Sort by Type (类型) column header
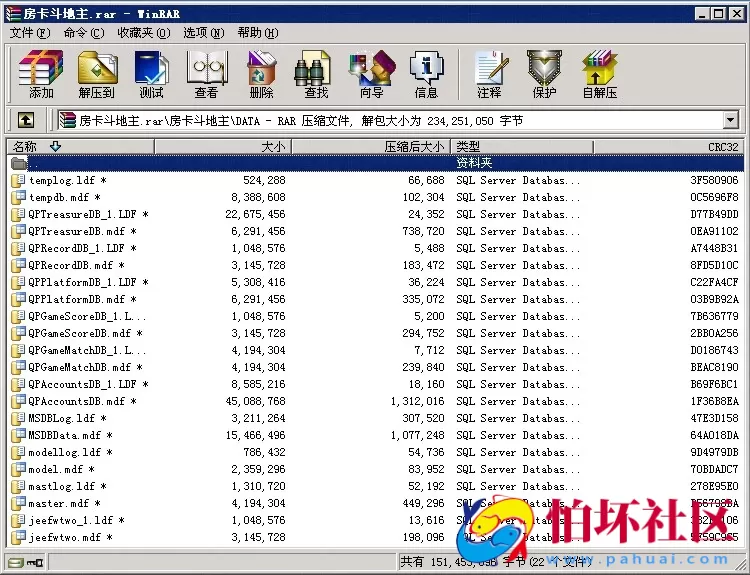This screenshot has width=750, height=575. click(x=522, y=146)
